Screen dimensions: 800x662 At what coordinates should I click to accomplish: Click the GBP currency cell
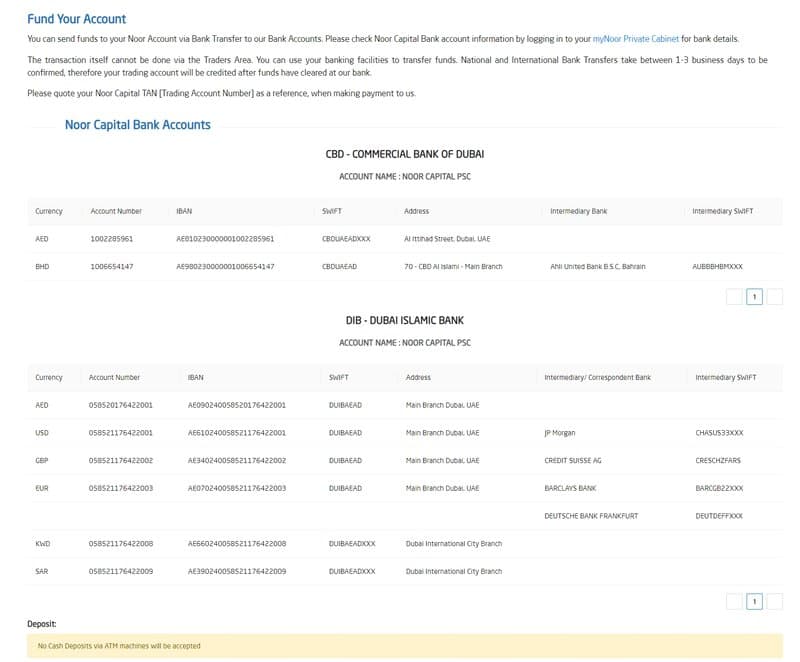[x=42, y=460]
